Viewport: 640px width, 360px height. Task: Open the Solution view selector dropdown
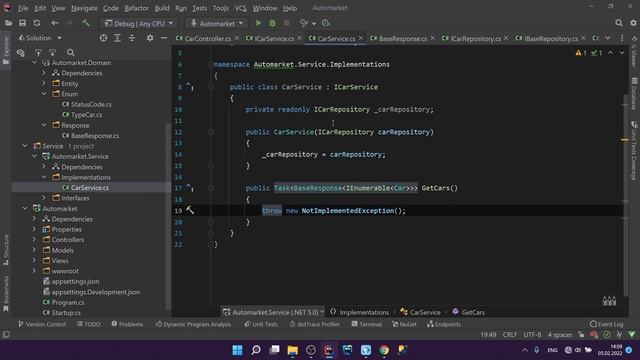tap(40, 38)
